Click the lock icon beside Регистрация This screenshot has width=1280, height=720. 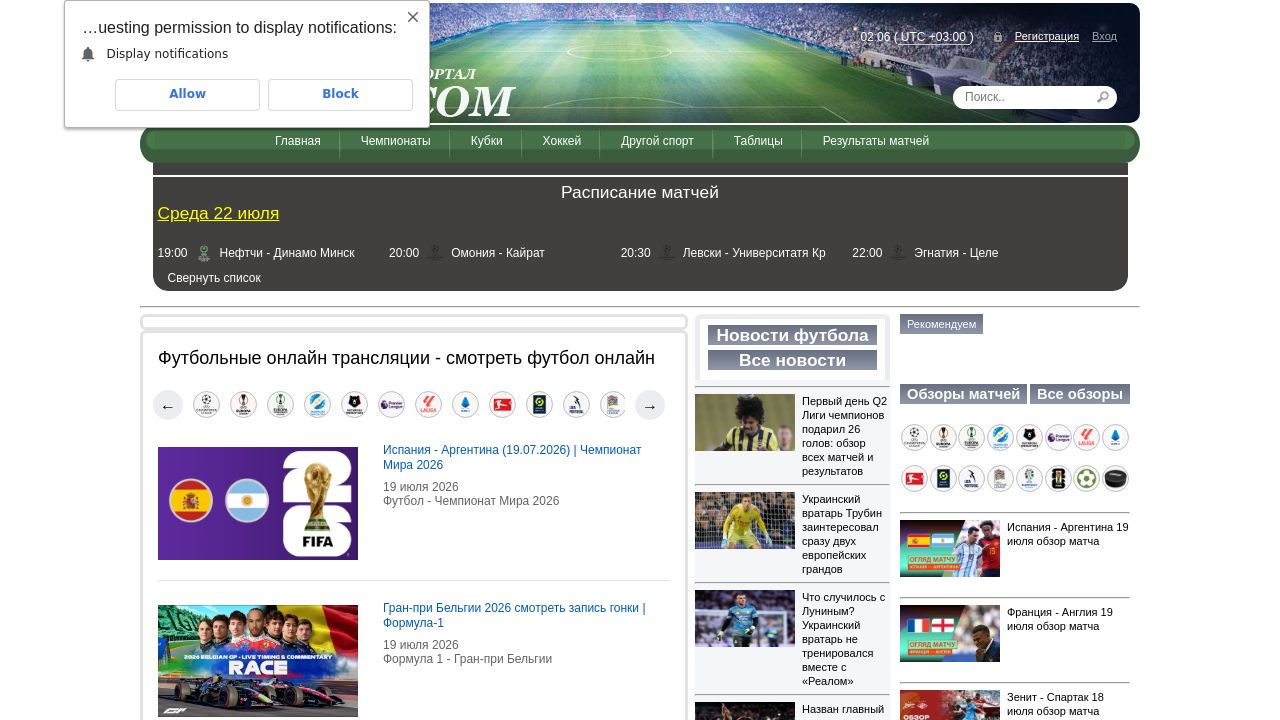click(x=997, y=37)
